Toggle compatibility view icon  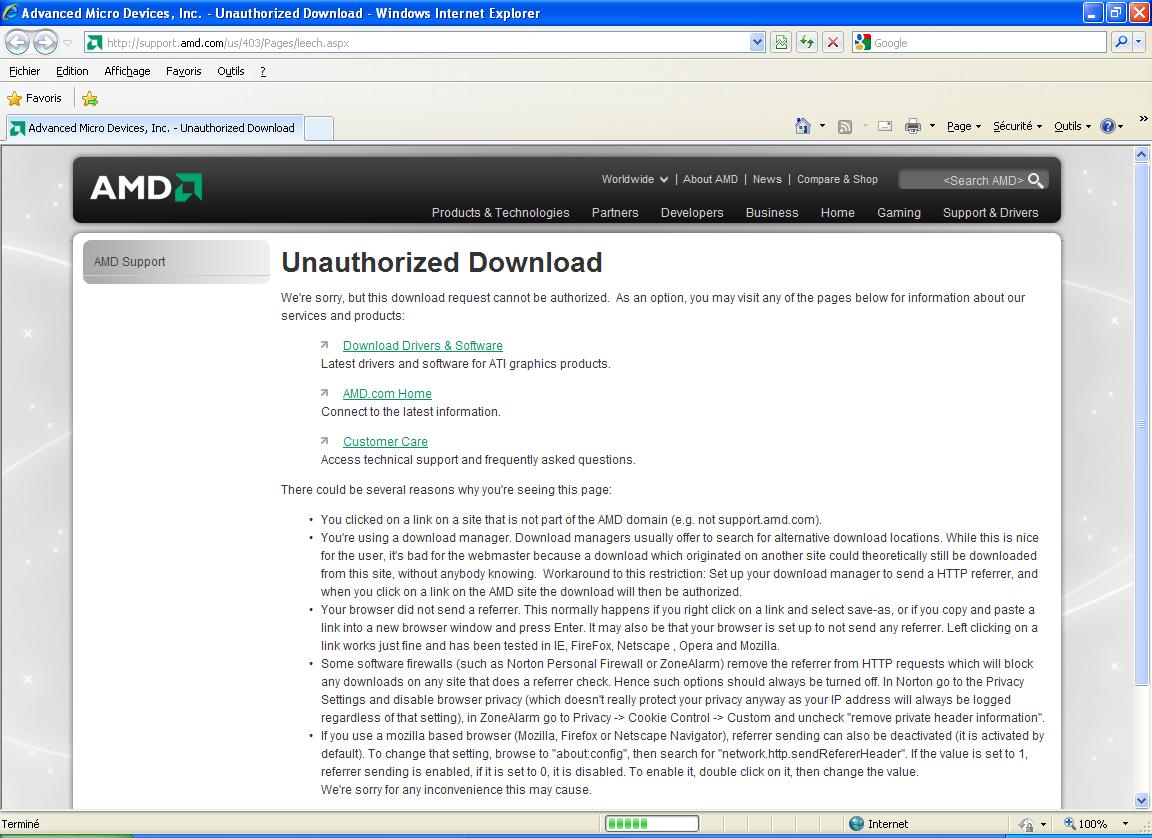click(781, 43)
